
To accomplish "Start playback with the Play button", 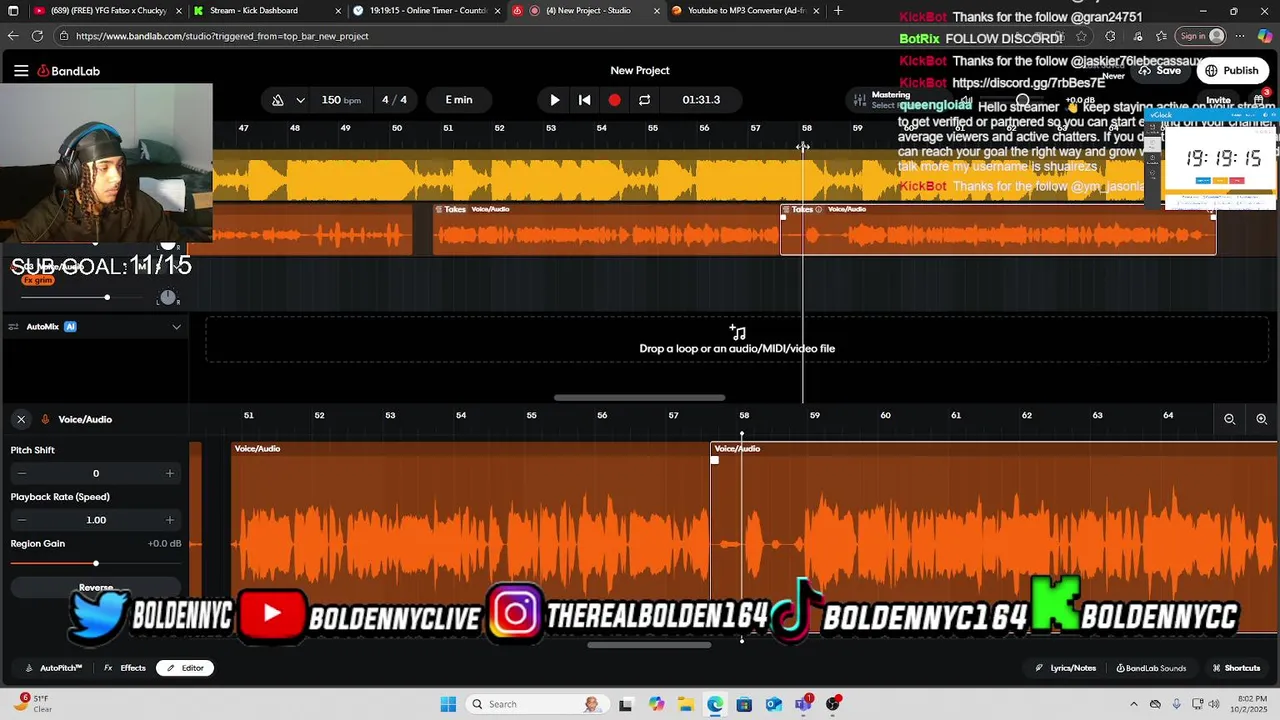I will click(555, 100).
